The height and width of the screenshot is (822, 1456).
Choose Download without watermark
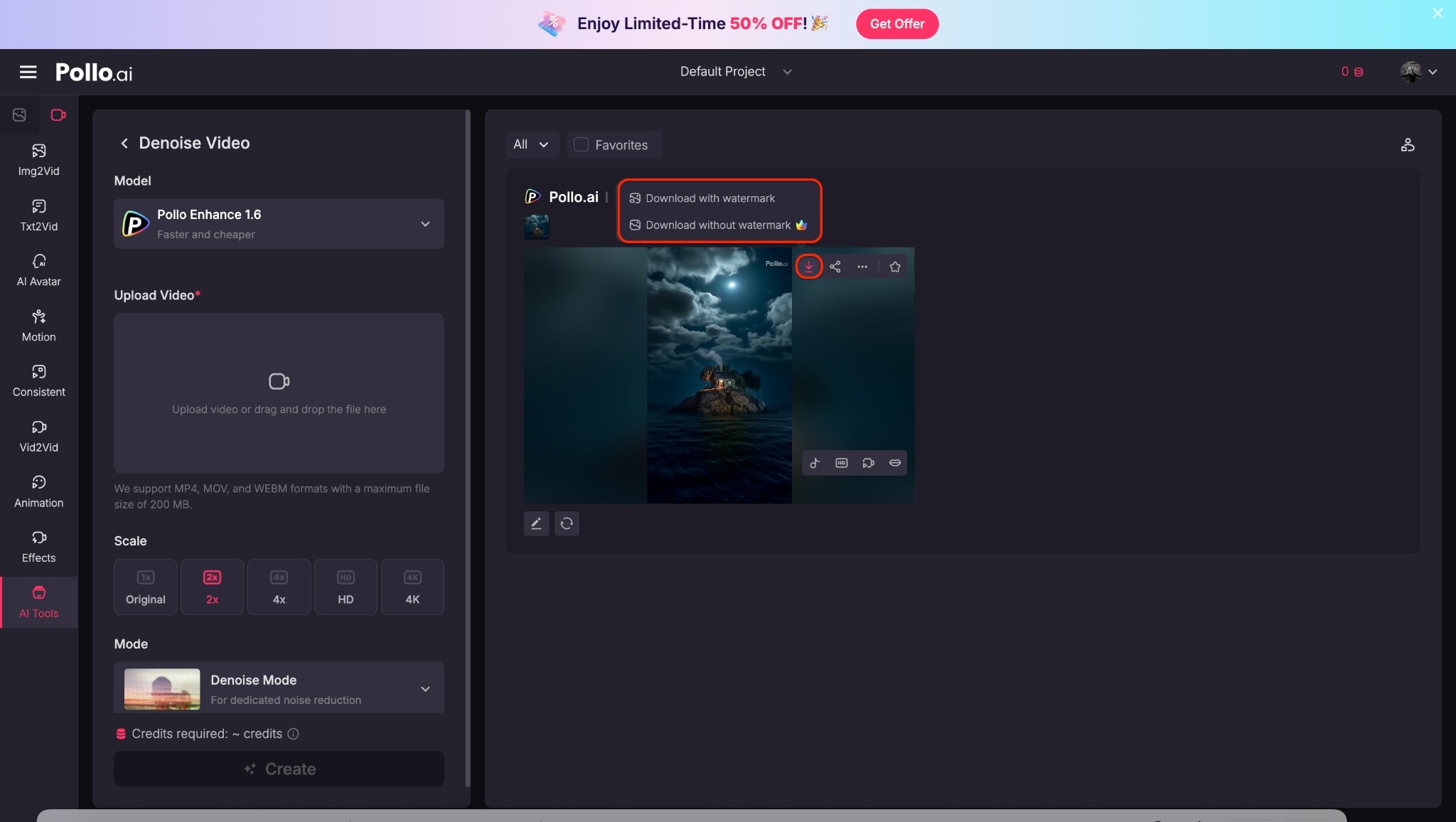click(717, 225)
